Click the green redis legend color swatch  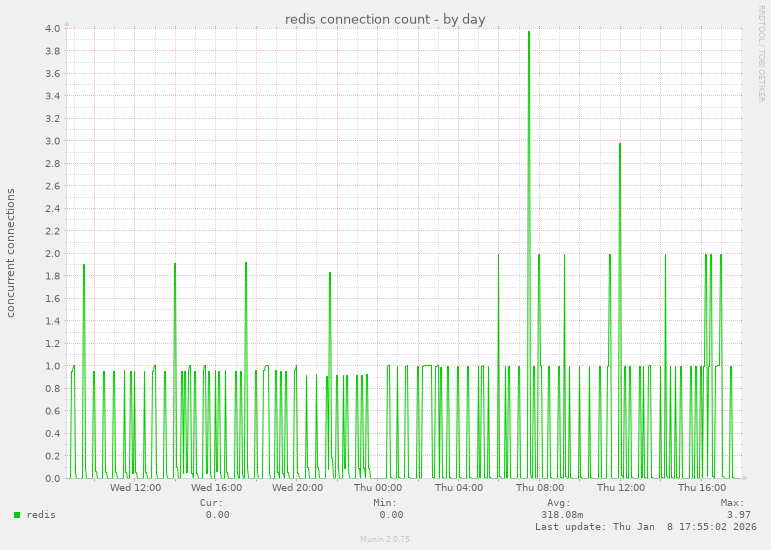tap(17, 515)
